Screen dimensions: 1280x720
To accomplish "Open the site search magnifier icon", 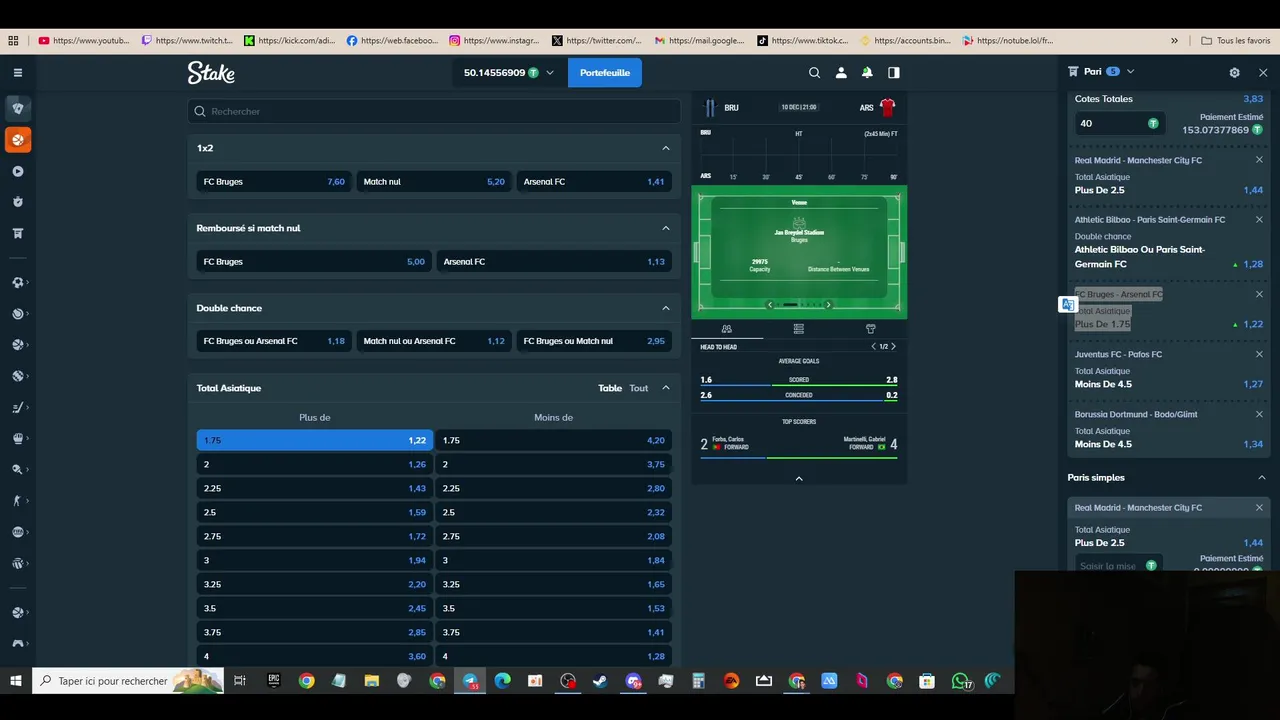I will tap(814, 72).
